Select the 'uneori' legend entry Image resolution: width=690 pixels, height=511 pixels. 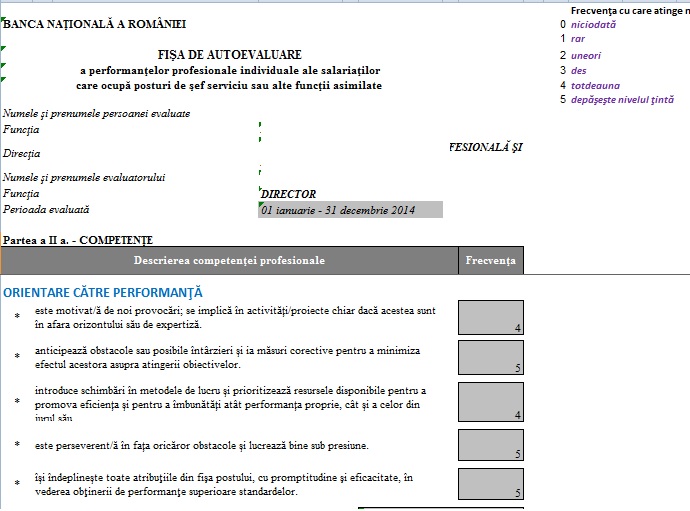coord(586,55)
